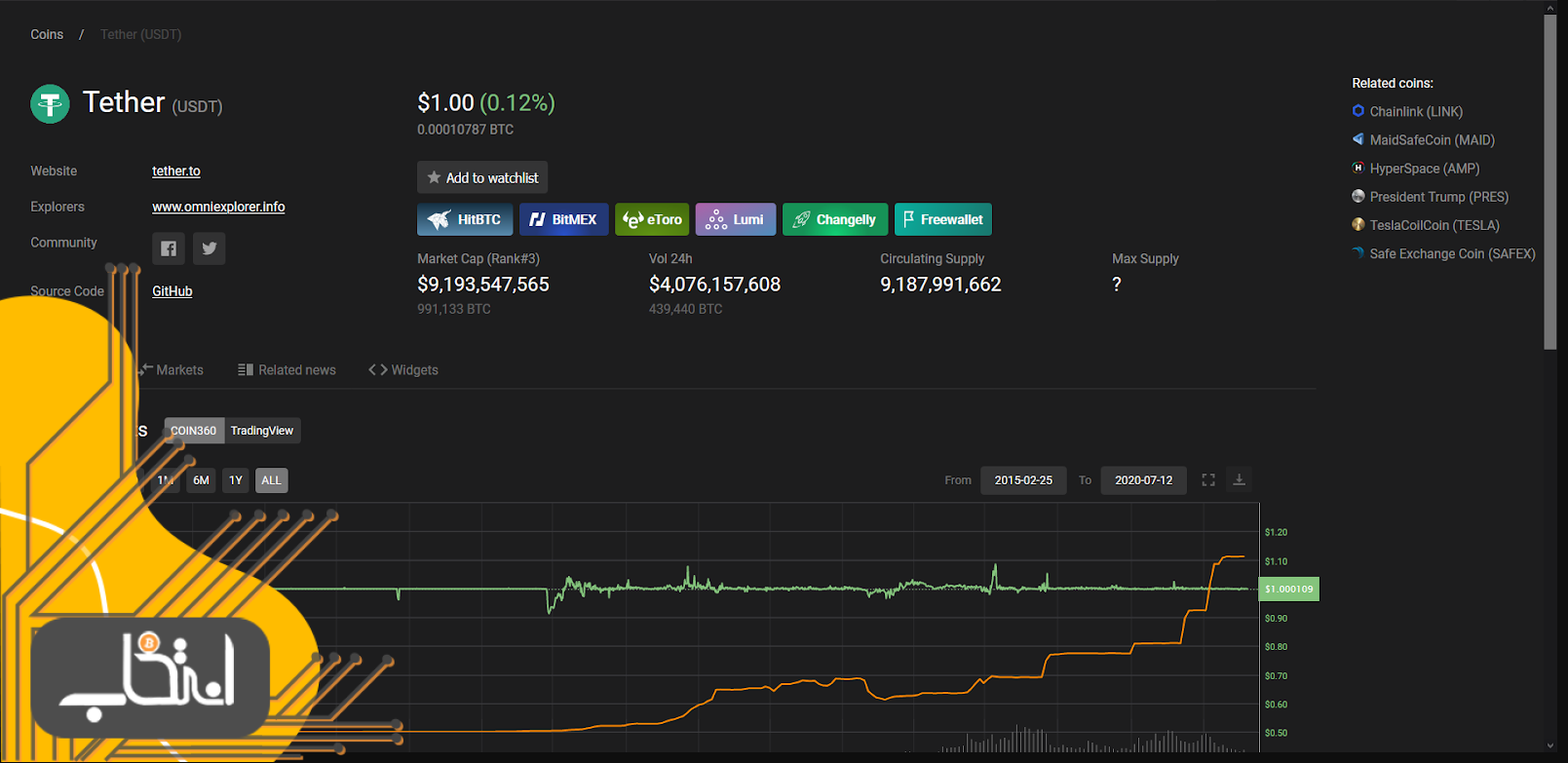Screen dimensions: 1568x763
Task: Click the Chainlink (LINK) coin icon
Action: coord(1358,111)
